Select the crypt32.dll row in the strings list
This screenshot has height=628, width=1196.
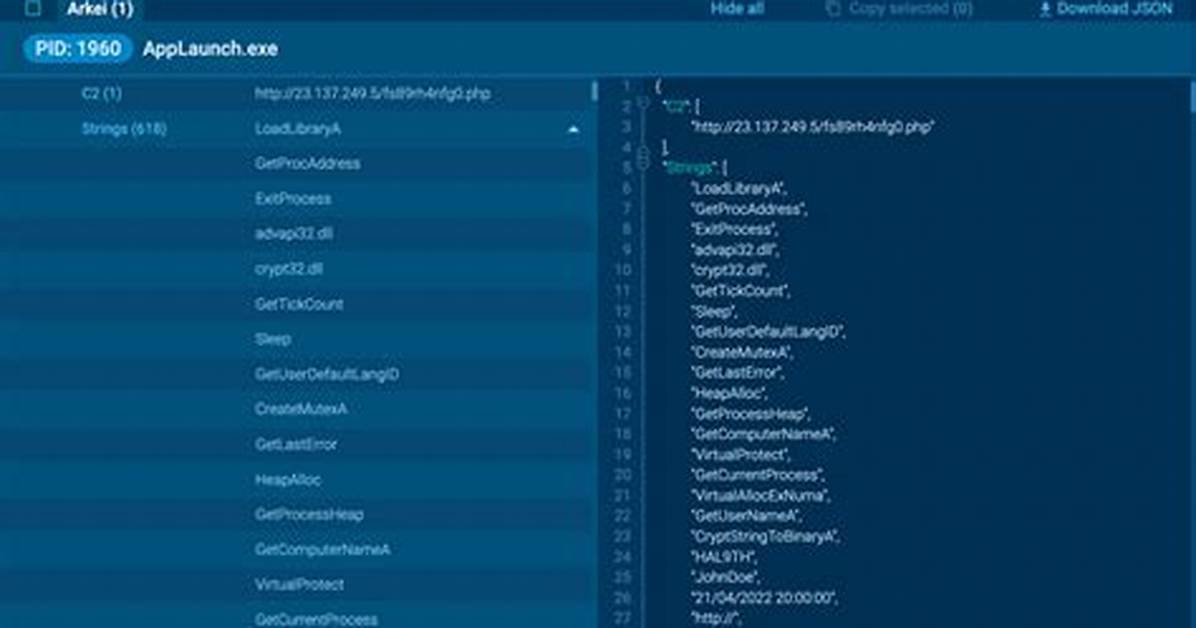297,269
